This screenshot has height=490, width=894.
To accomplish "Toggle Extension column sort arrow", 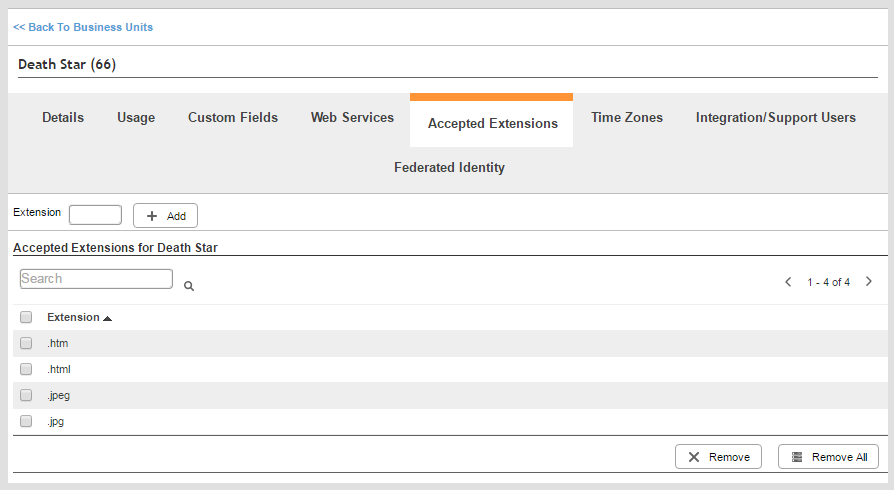I will coord(108,318).
